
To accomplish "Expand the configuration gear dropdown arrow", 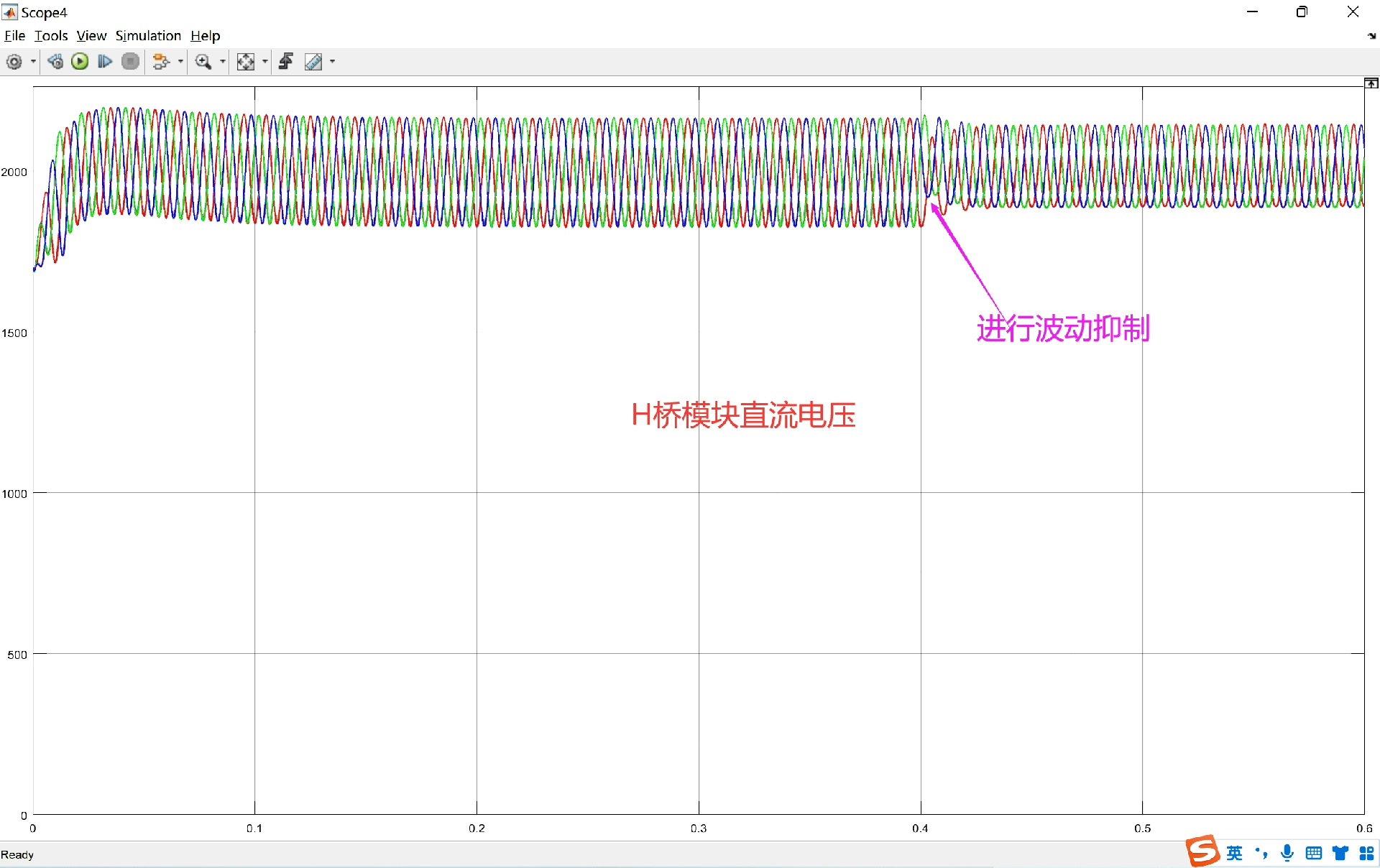I will [33, 62].
